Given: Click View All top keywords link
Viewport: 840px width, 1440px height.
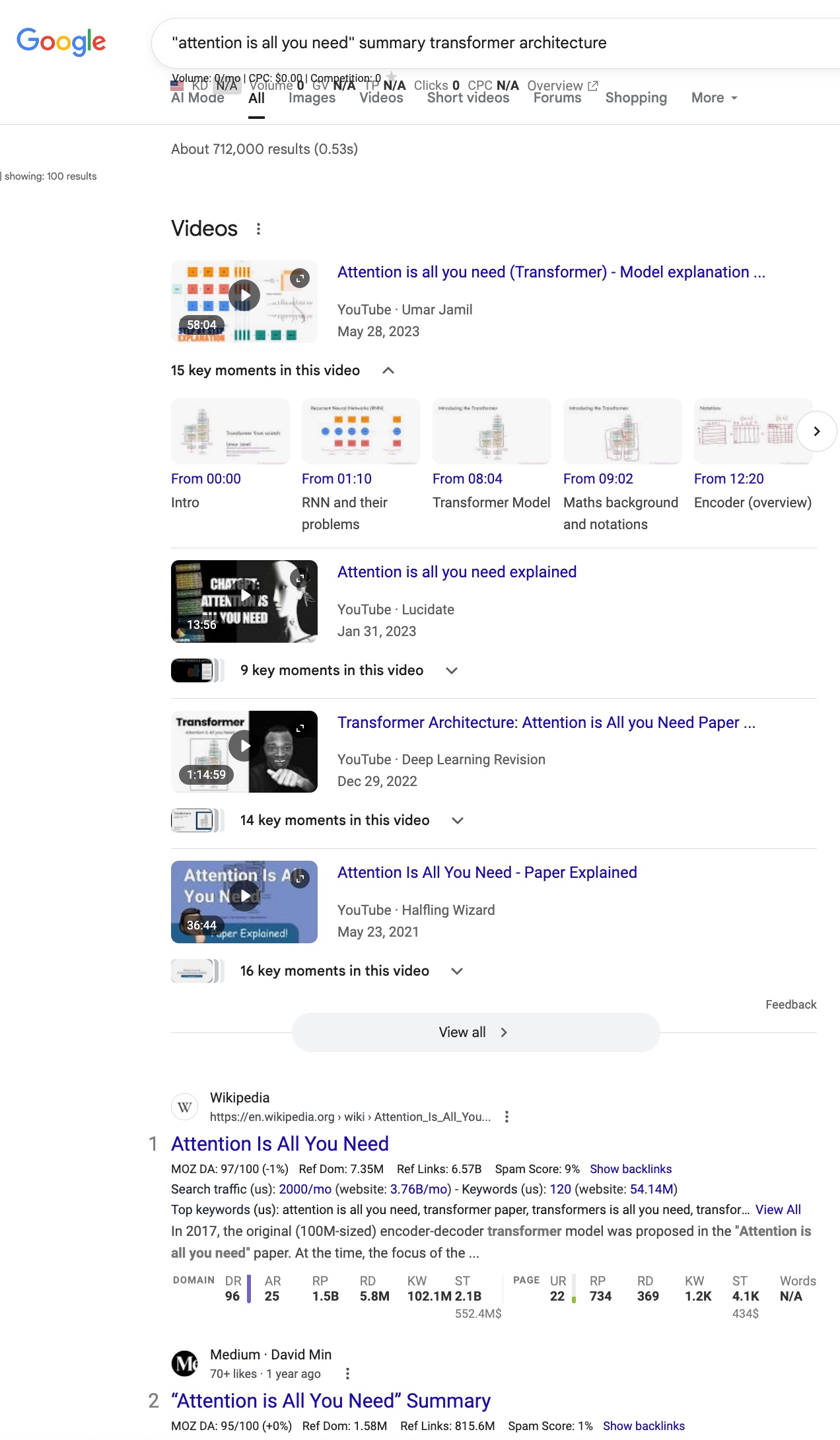Looking at the screenshot, I should (778, 1210).
